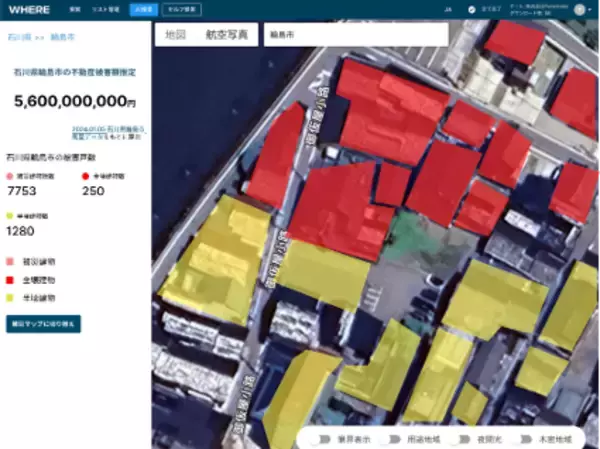Click the 石川県輪島市の不動産被害額推定 heading
Image resolution: width=600 pixels, height=449 pixels.
(x=75, y=72)
